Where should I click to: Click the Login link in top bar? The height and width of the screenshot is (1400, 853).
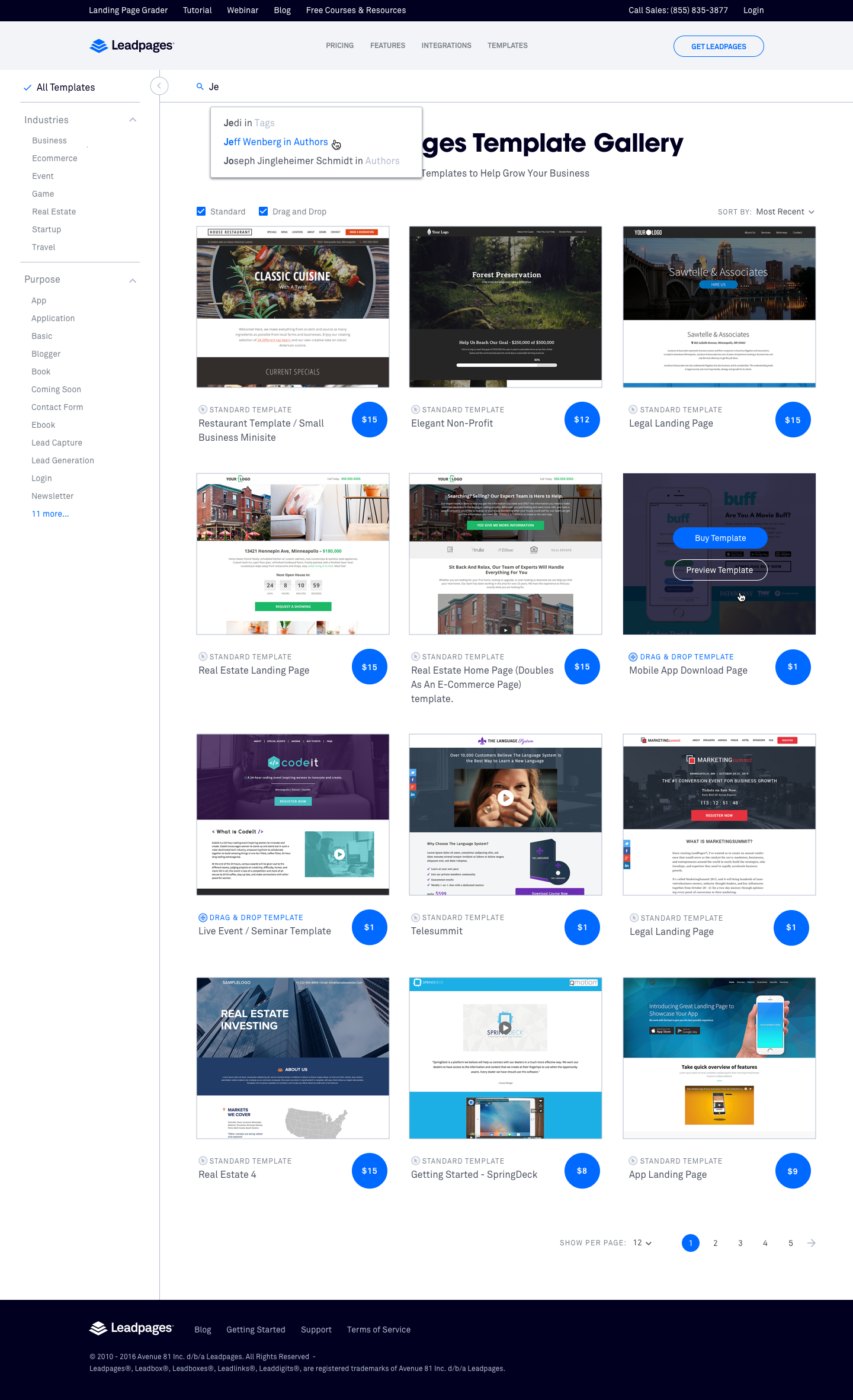click(753, 10)
